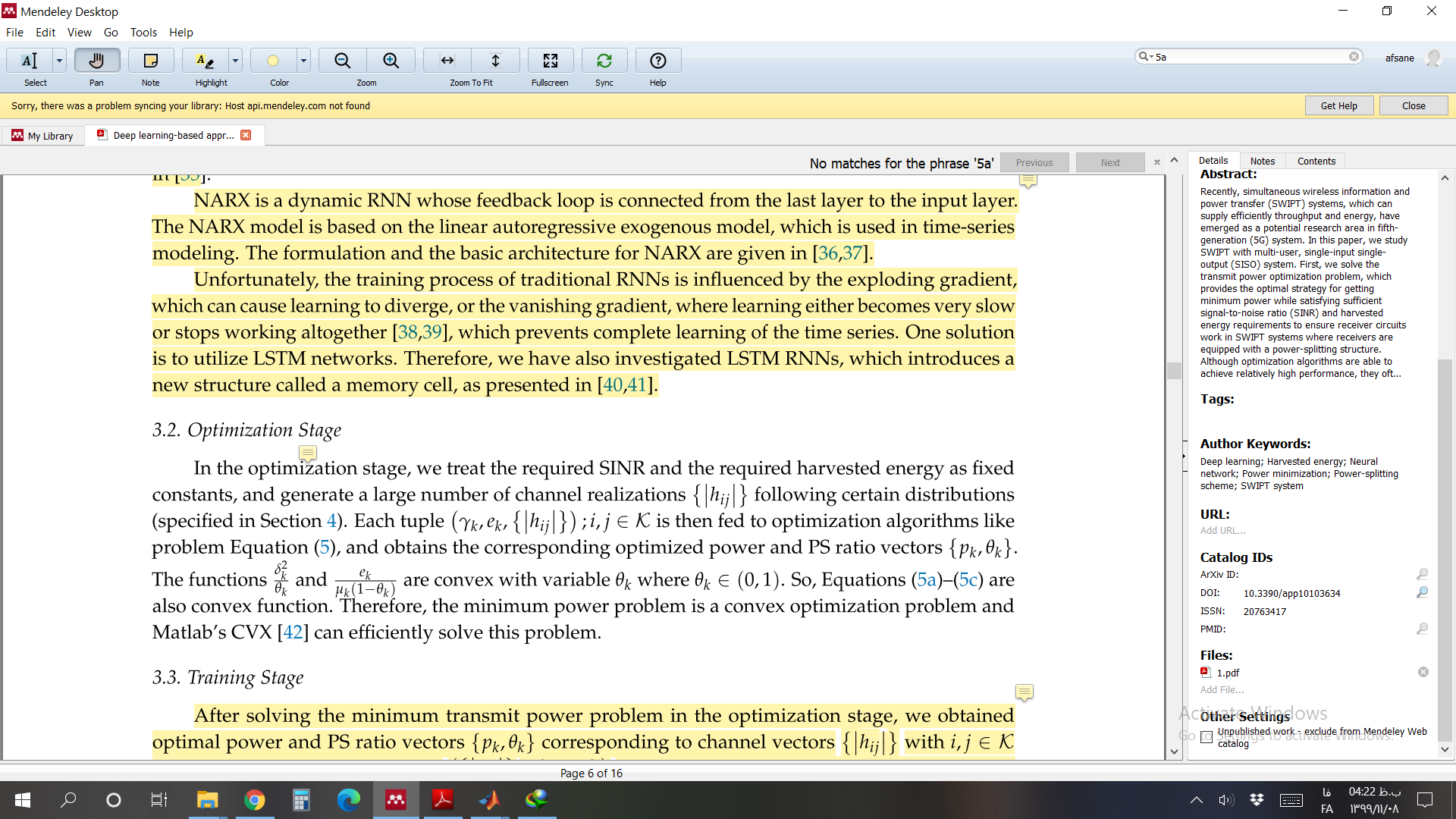Switch to the Notes tab
Screen dimensions: 1456x819
coord(1262,161)
